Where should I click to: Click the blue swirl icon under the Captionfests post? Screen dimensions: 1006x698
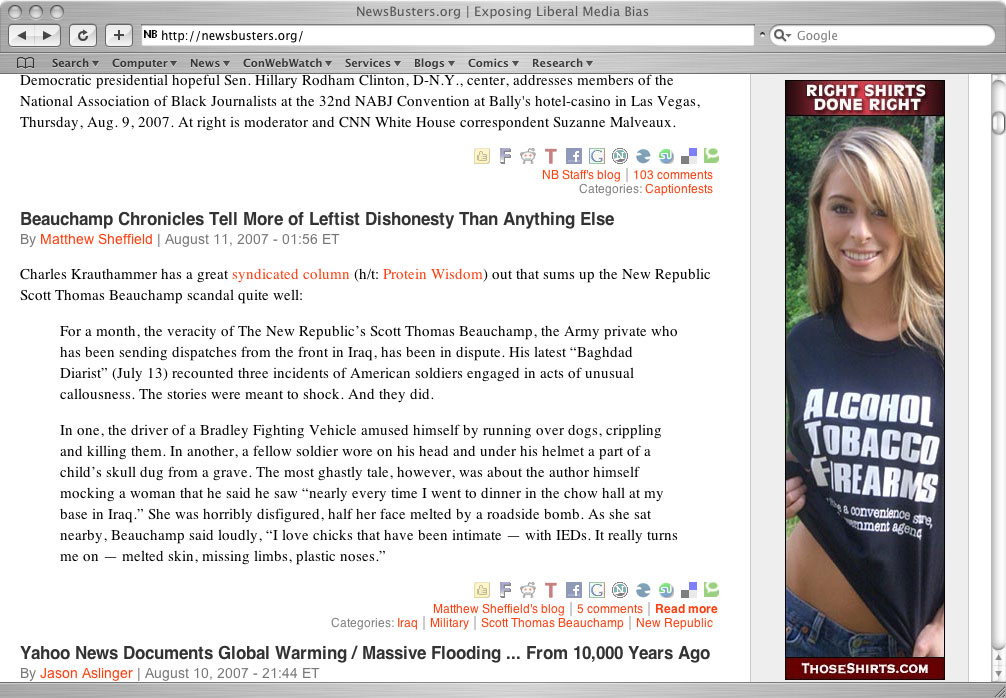click(x=643, y=156)
